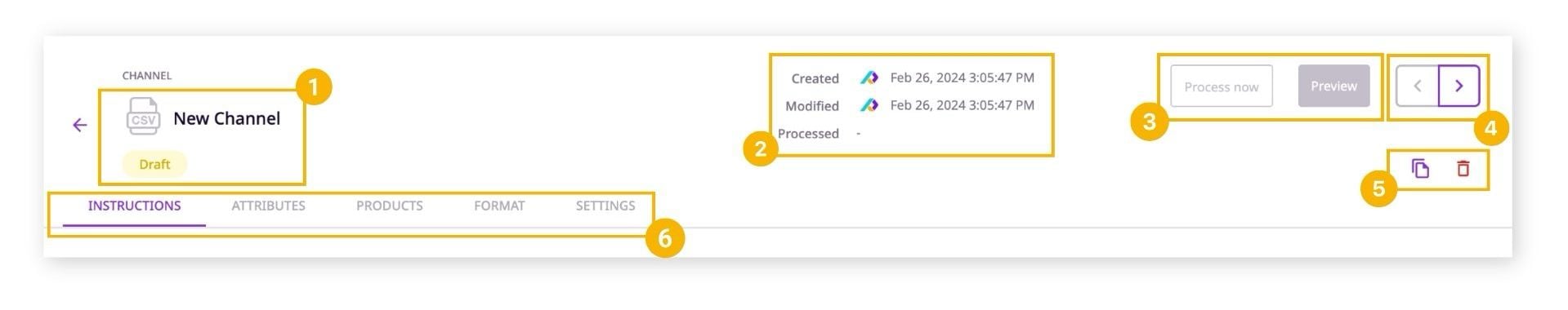The width and height of the screenshot is (1568, 310).
Task: Delete the channel using the trash icon
Action: click(1463, 169)
